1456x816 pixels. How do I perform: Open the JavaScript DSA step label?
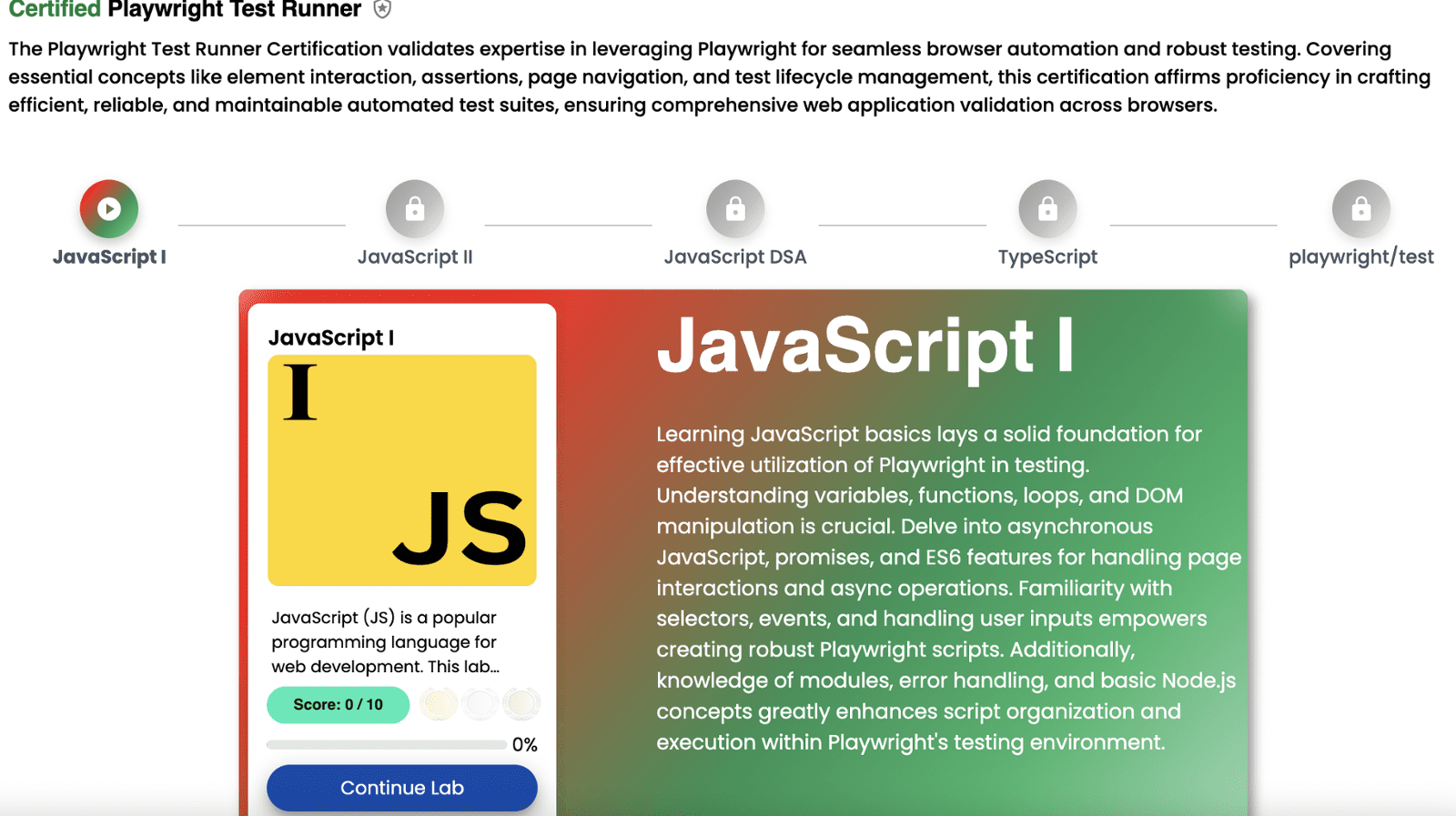pos(735,257)
